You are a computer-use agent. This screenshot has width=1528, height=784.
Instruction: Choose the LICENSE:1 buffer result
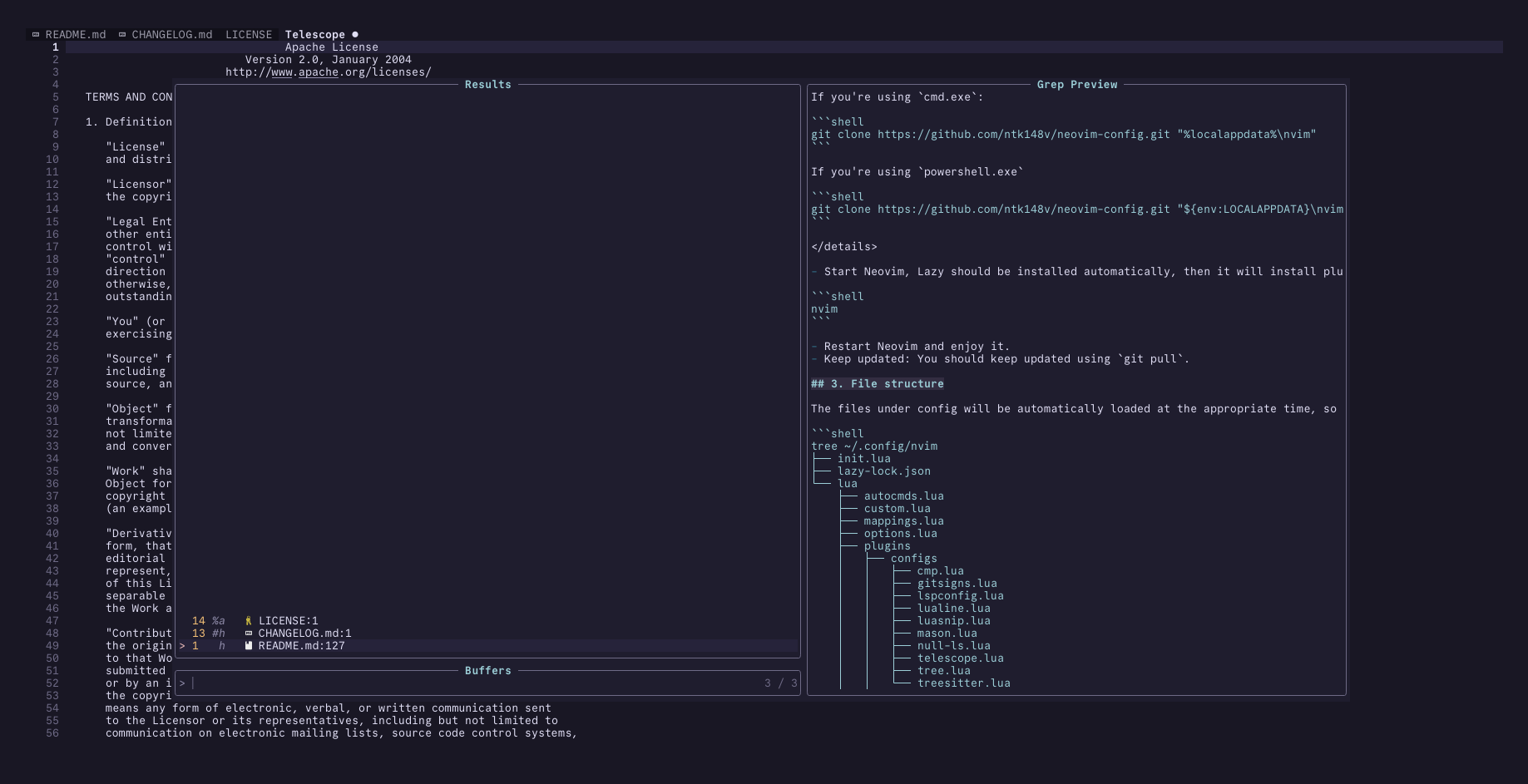(x=288, y=621)
